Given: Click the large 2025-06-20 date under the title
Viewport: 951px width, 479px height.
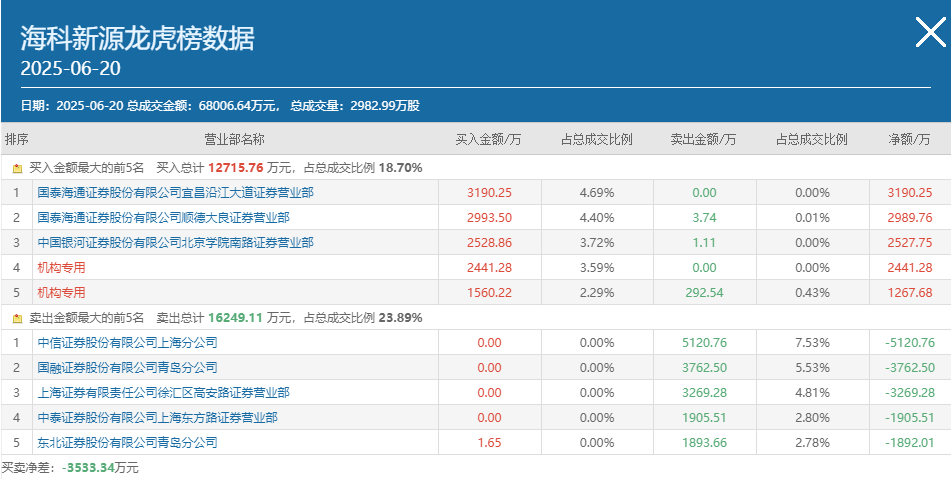Looking at the screenshot, I should [70, 68].
